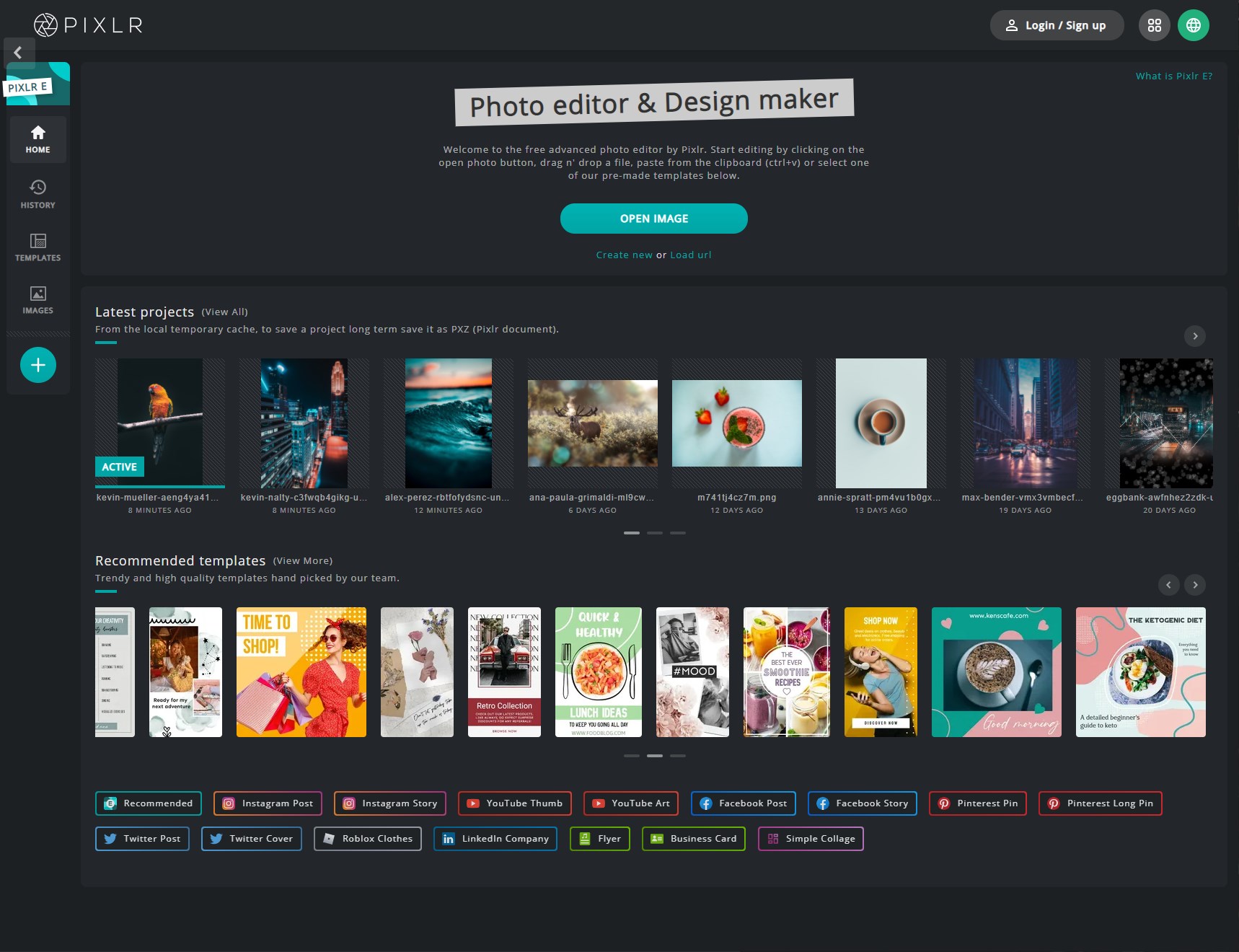The image size is (1239, 952).
Task: Click View All next to Latest projects
Action: point(224,312)
